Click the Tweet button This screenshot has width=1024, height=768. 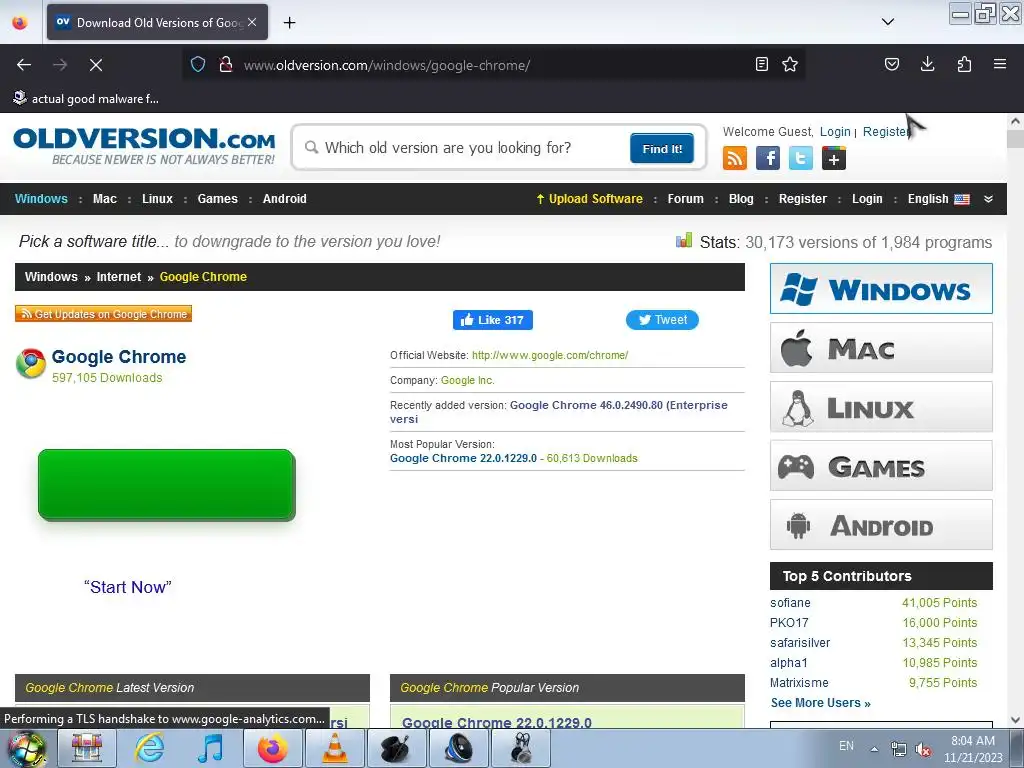click(662, 319)
